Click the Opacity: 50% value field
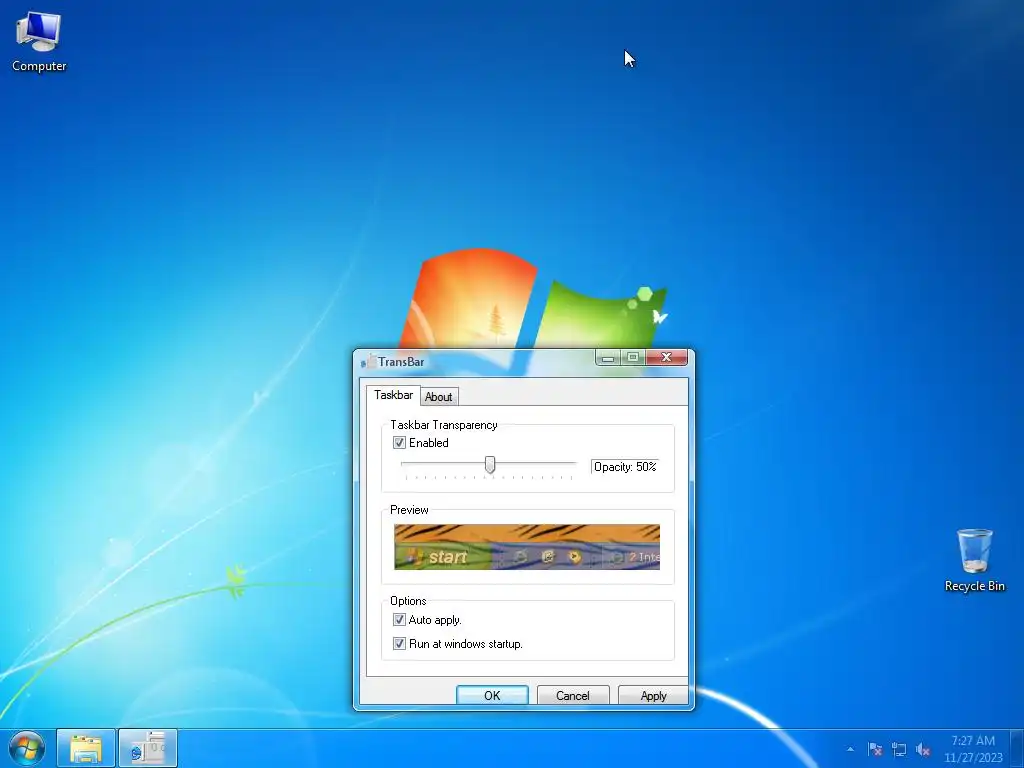This screenshot has width=1024, height=768. [x=625, y=467]
